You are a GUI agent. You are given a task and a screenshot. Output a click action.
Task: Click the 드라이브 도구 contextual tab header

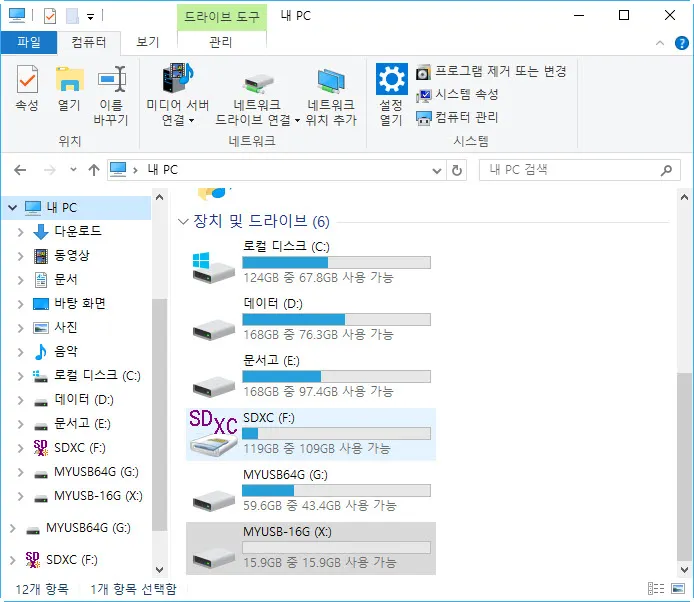tap(221, 17)
